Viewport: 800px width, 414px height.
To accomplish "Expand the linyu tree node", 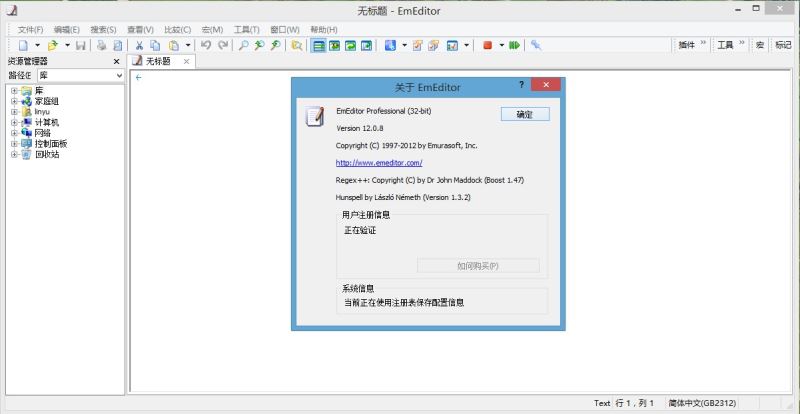I will click(14, 112).
